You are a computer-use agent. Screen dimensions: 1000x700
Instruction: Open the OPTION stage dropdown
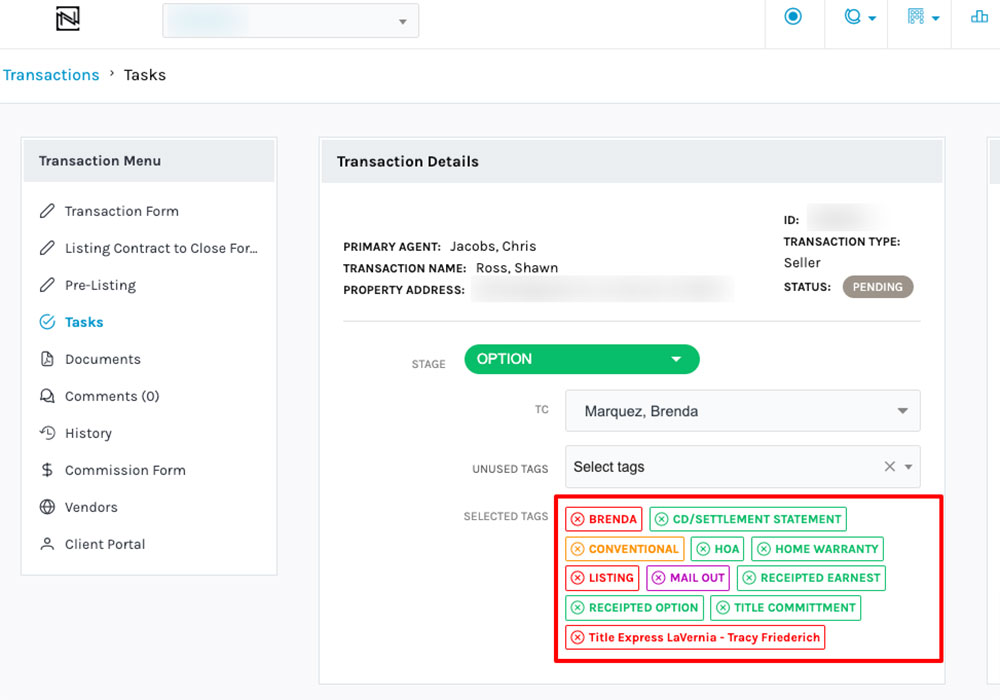582,359
